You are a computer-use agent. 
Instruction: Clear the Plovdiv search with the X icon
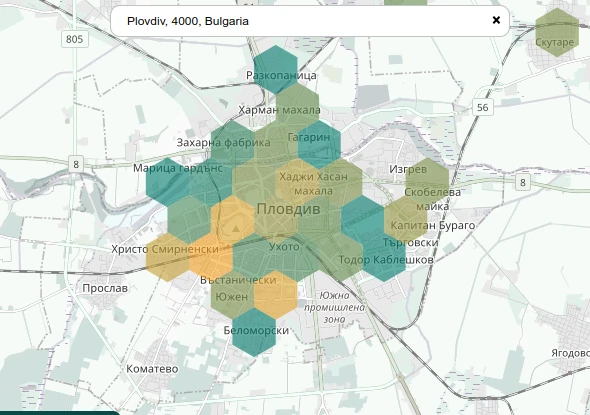pyautogui.click(x=496, y=20)
